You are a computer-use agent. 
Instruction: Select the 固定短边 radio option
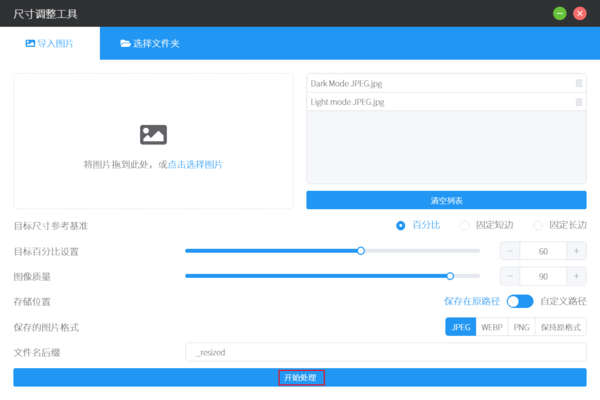(x=487, y=225)
